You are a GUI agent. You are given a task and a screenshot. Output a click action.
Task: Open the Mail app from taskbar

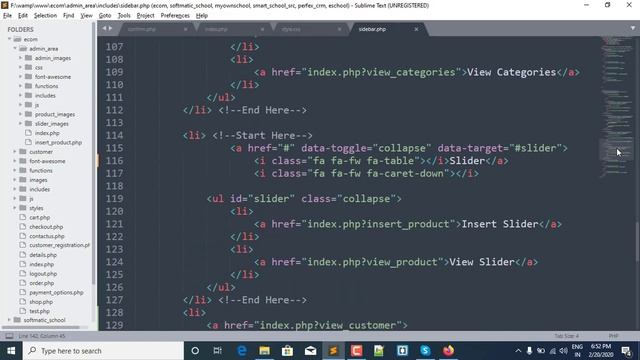[x=310, y=351]
